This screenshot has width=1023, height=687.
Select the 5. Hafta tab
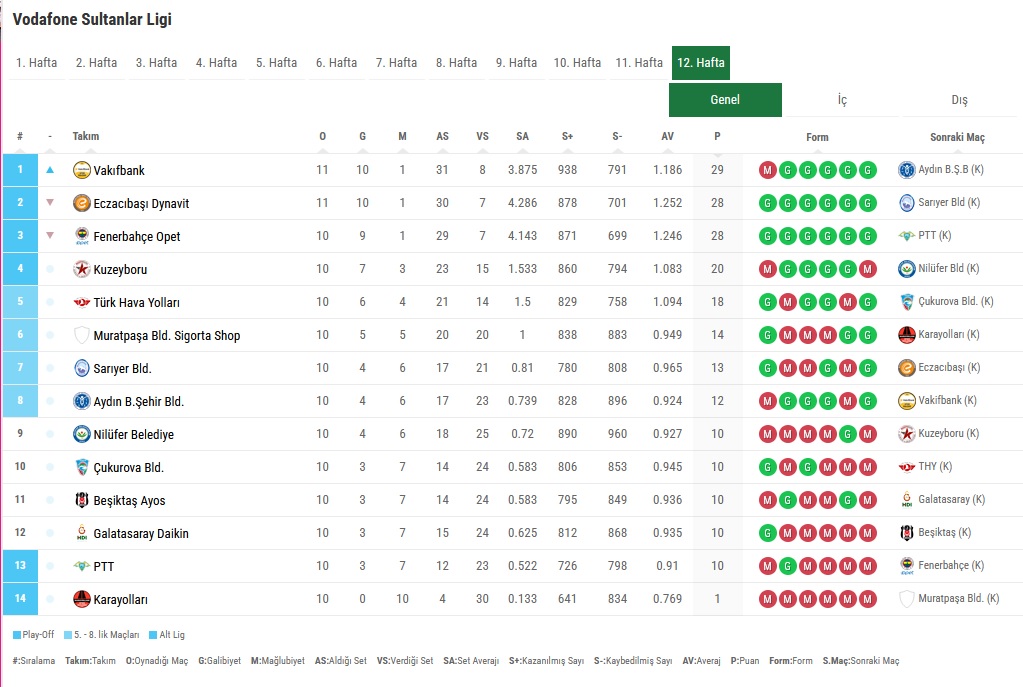(x=277, y=63)
